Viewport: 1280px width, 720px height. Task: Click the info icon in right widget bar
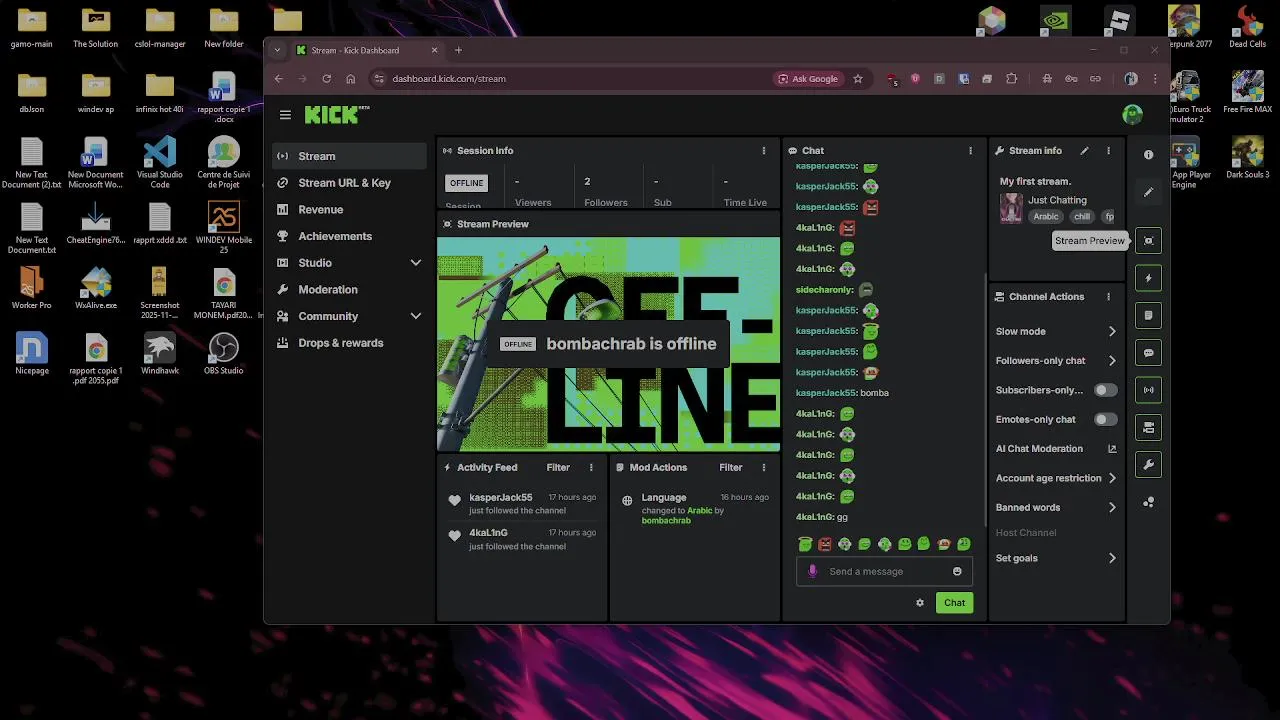click(1148, 155)
